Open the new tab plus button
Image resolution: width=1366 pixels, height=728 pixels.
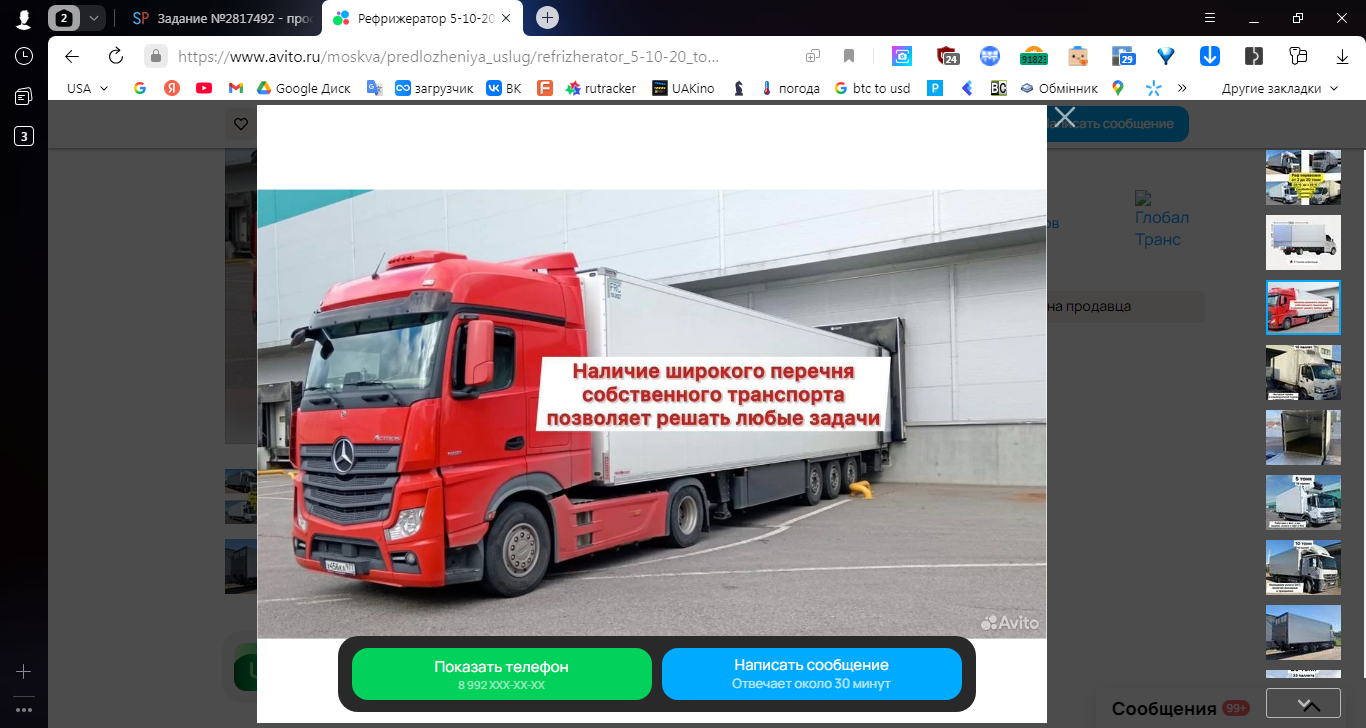point(547,18)
